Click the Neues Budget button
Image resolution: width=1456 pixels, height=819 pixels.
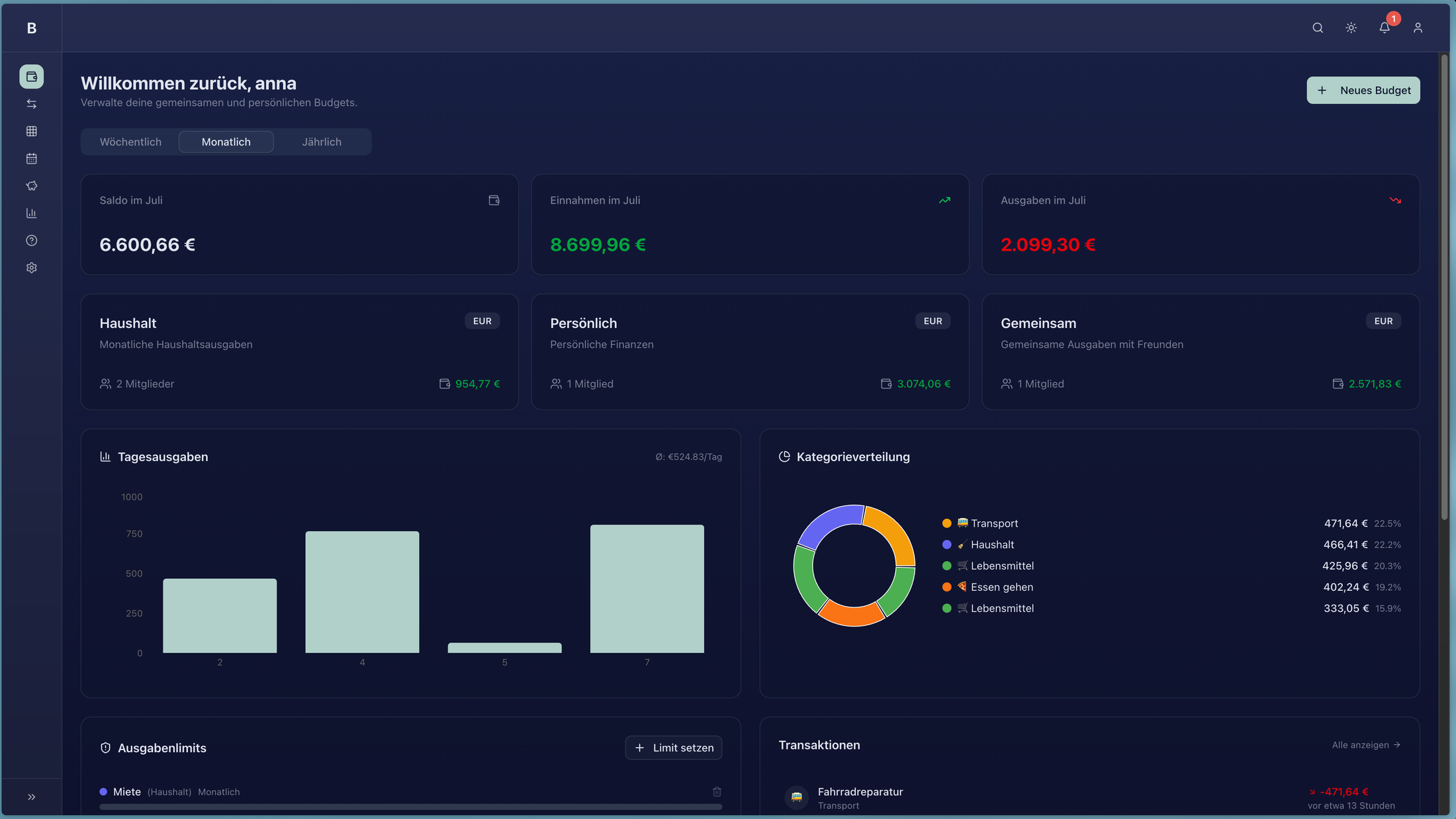pyautogui.click(x=1363, y=90)
